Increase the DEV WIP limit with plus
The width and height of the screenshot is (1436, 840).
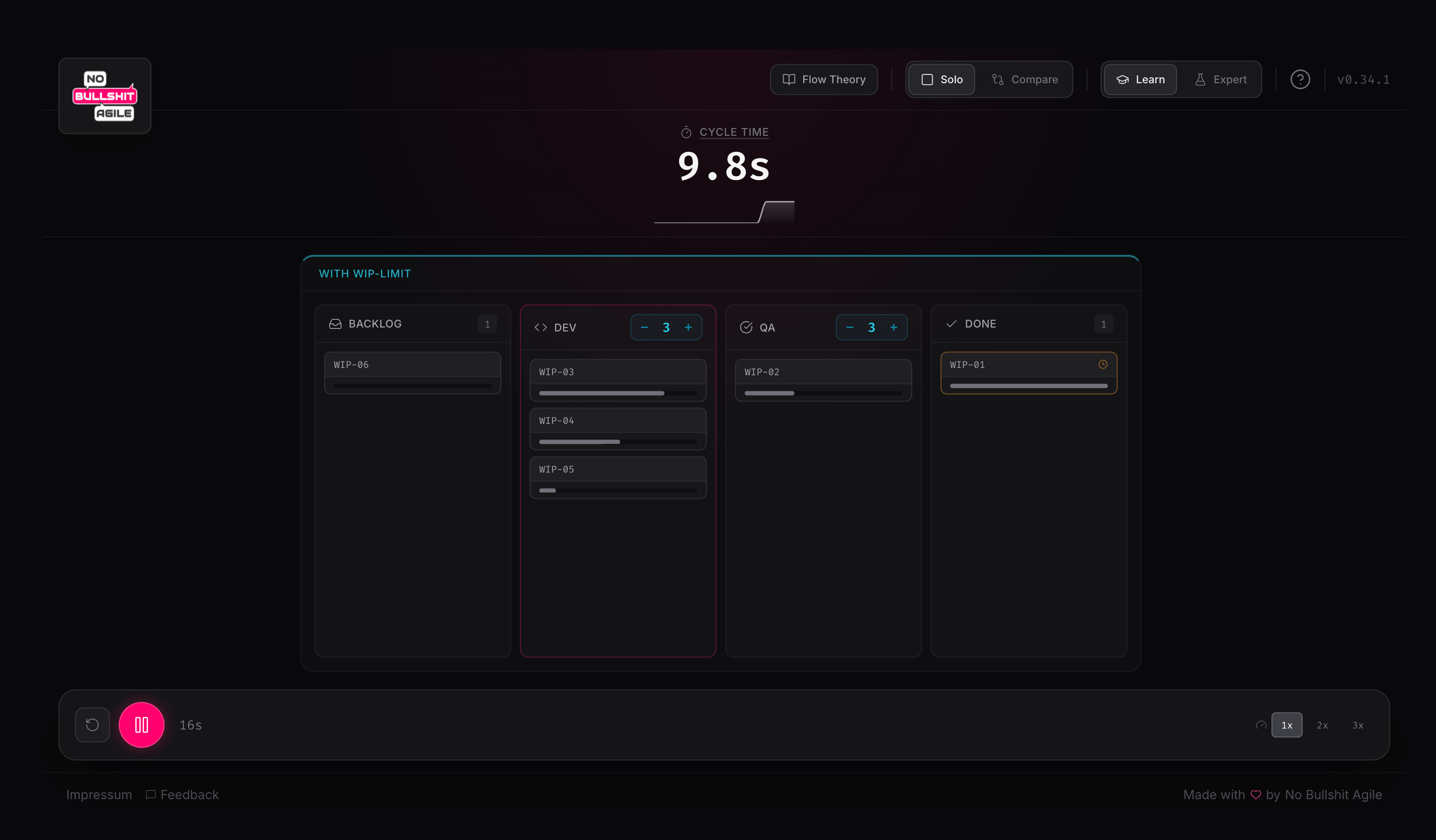[688, 328]
